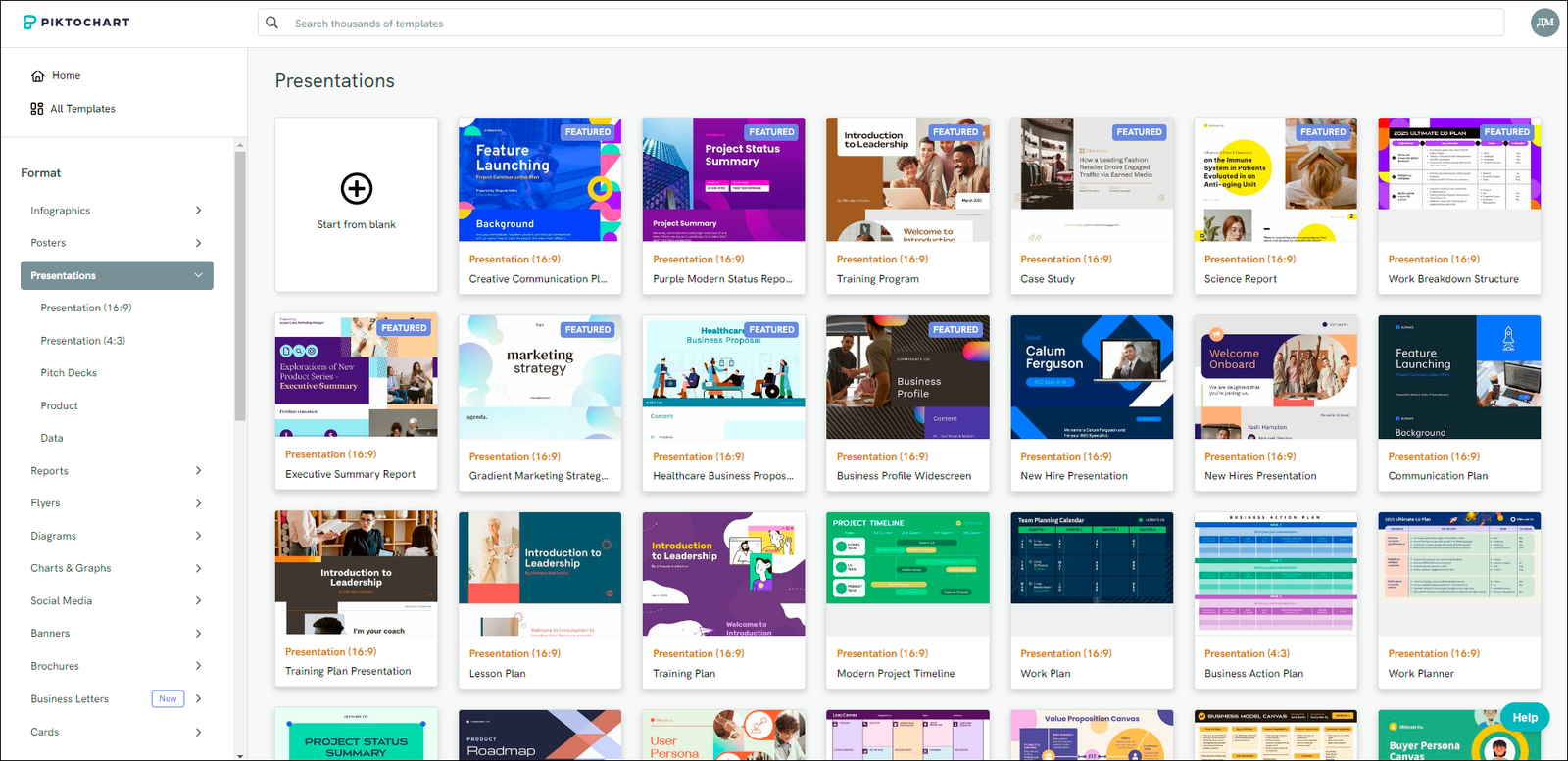1568x761 pixels.
Task: Open Case Study template title
Action: pos(1048,279)
